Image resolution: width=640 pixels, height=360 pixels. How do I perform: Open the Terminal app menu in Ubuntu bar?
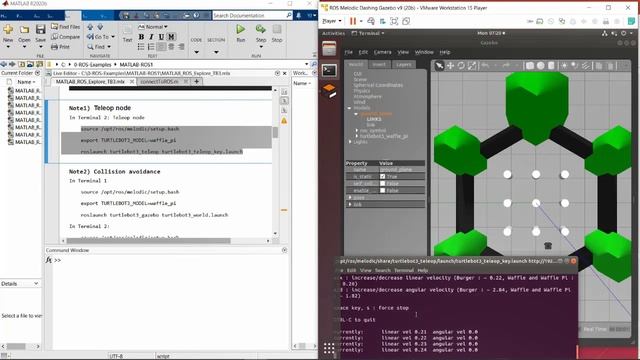368,33
